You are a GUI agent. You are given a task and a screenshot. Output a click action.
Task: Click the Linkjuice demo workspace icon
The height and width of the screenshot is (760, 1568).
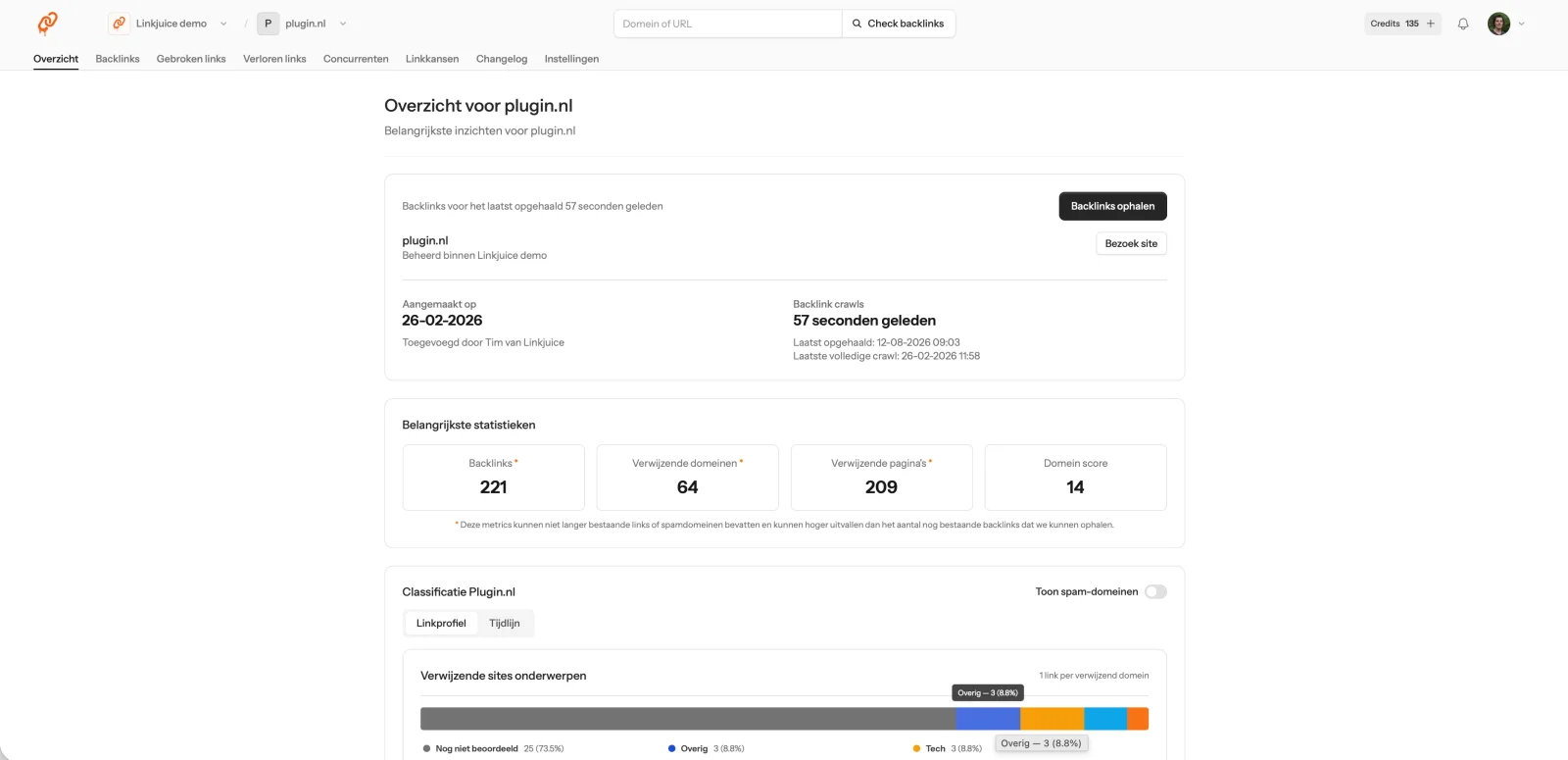click(x=119, y=24)
